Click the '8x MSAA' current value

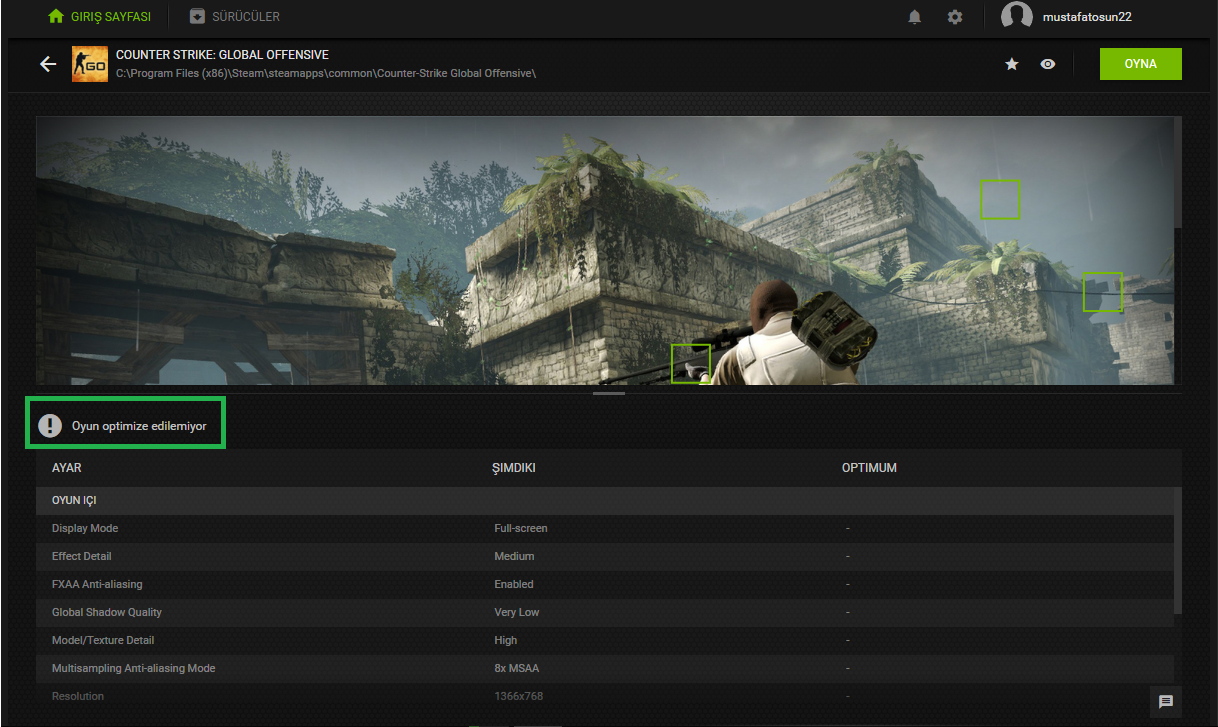coord(517,668)
